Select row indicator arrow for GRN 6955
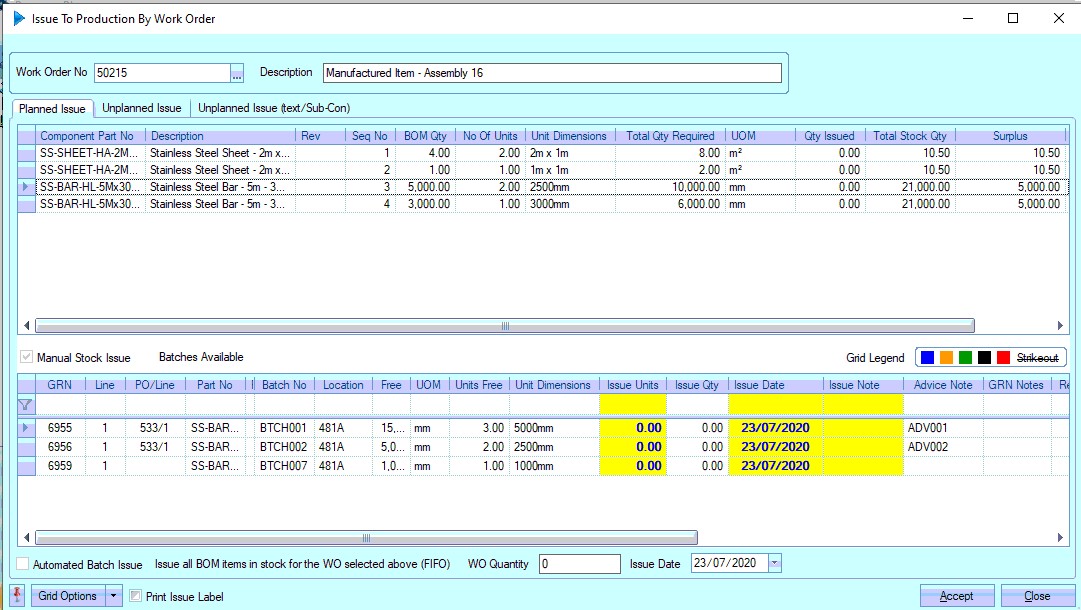Viewport: 1081px width, 610px height. [26, 428]
